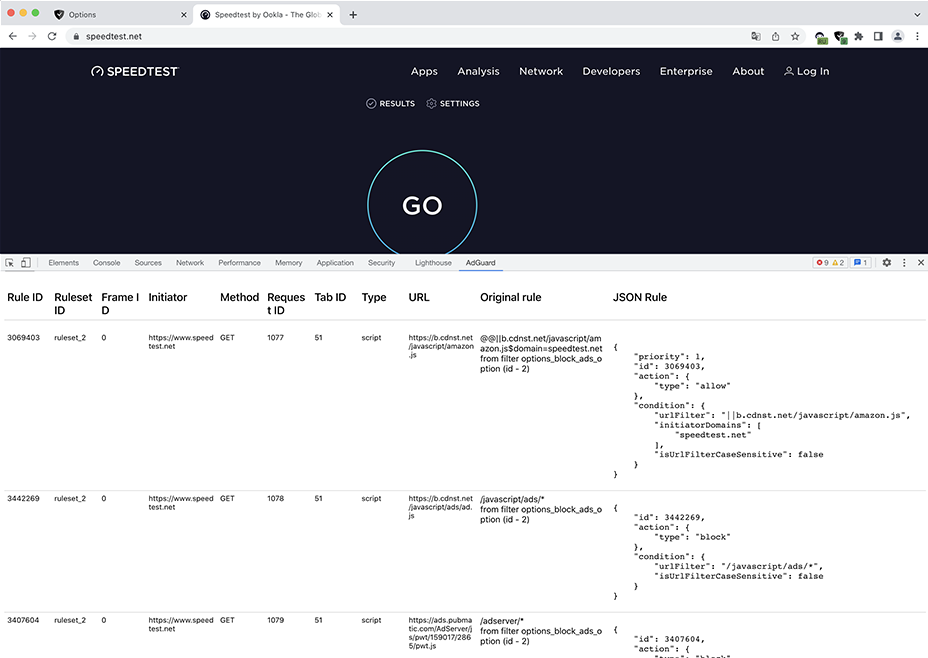The height and width of the screenshot is (658, 928).
Task: Click the GO button to start speedtest
Action: click(x=422, y=205)
